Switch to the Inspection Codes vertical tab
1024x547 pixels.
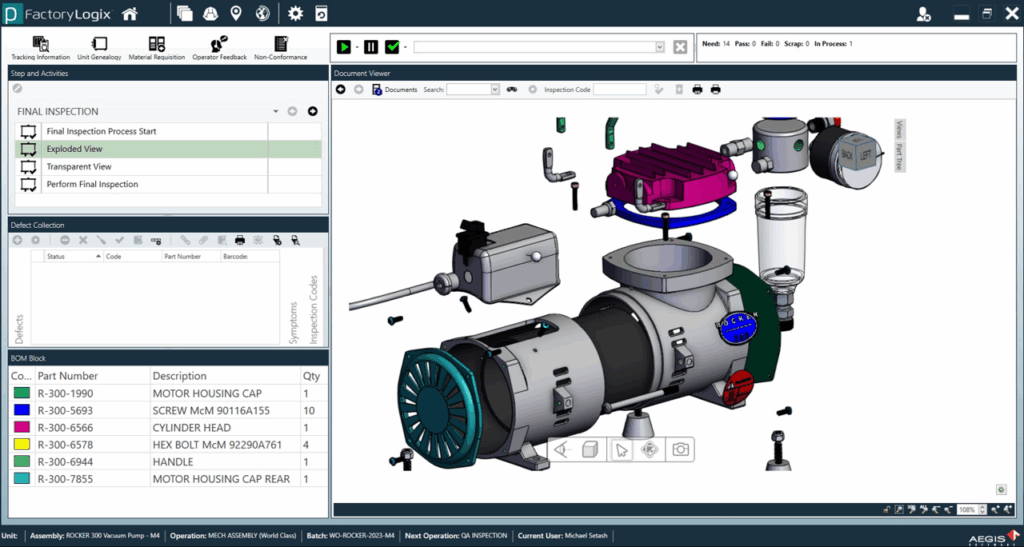(x=313, y=310)
